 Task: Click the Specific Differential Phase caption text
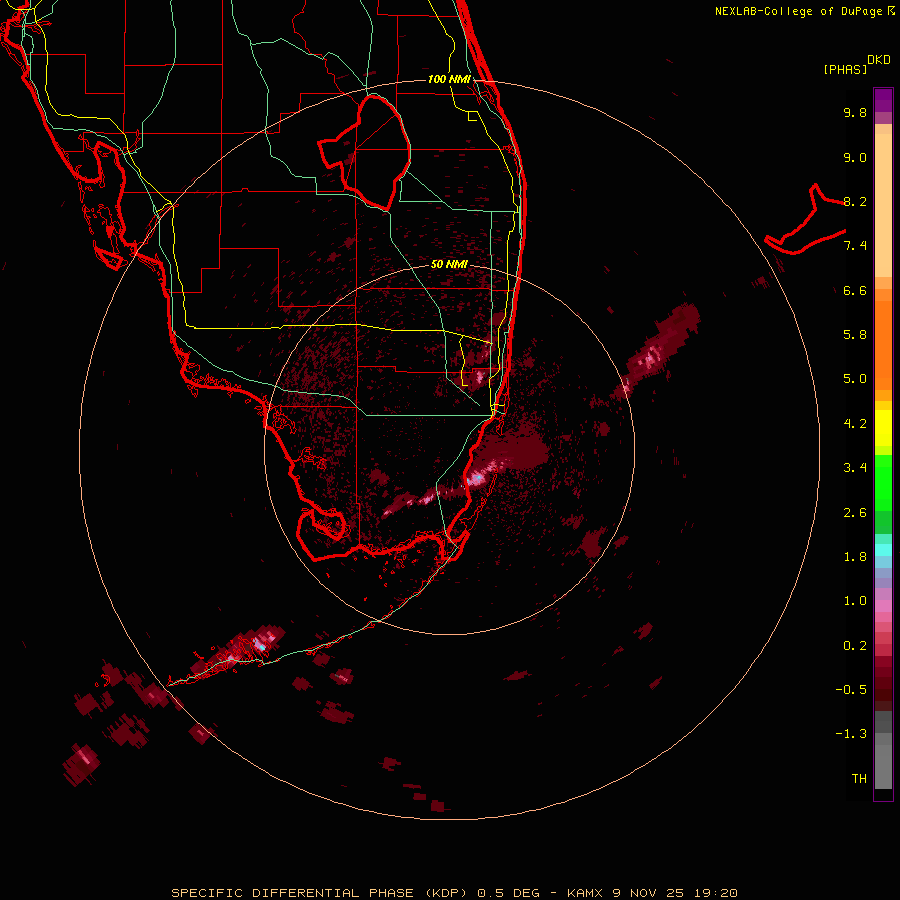(454, 893)
